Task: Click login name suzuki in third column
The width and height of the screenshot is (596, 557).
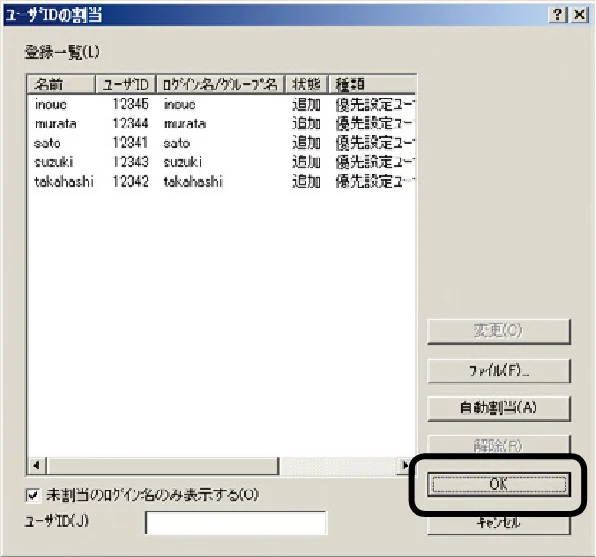Action: click(x=182, y=162)
